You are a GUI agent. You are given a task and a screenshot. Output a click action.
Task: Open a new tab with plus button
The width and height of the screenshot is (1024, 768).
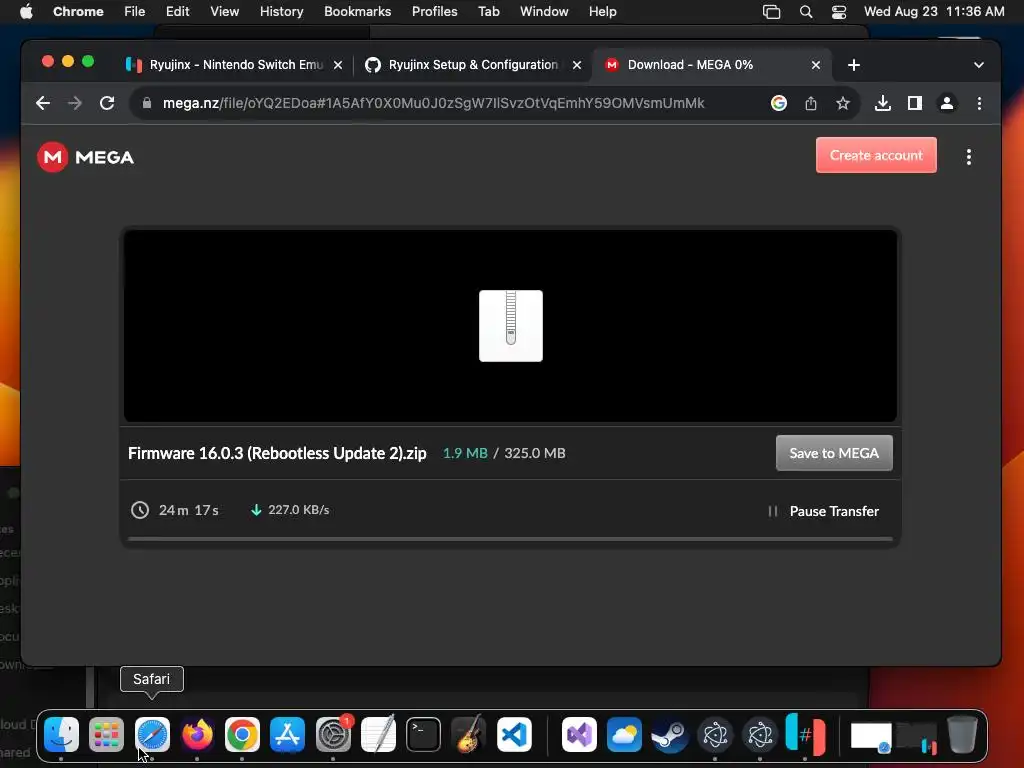click(x=854, y=65)
